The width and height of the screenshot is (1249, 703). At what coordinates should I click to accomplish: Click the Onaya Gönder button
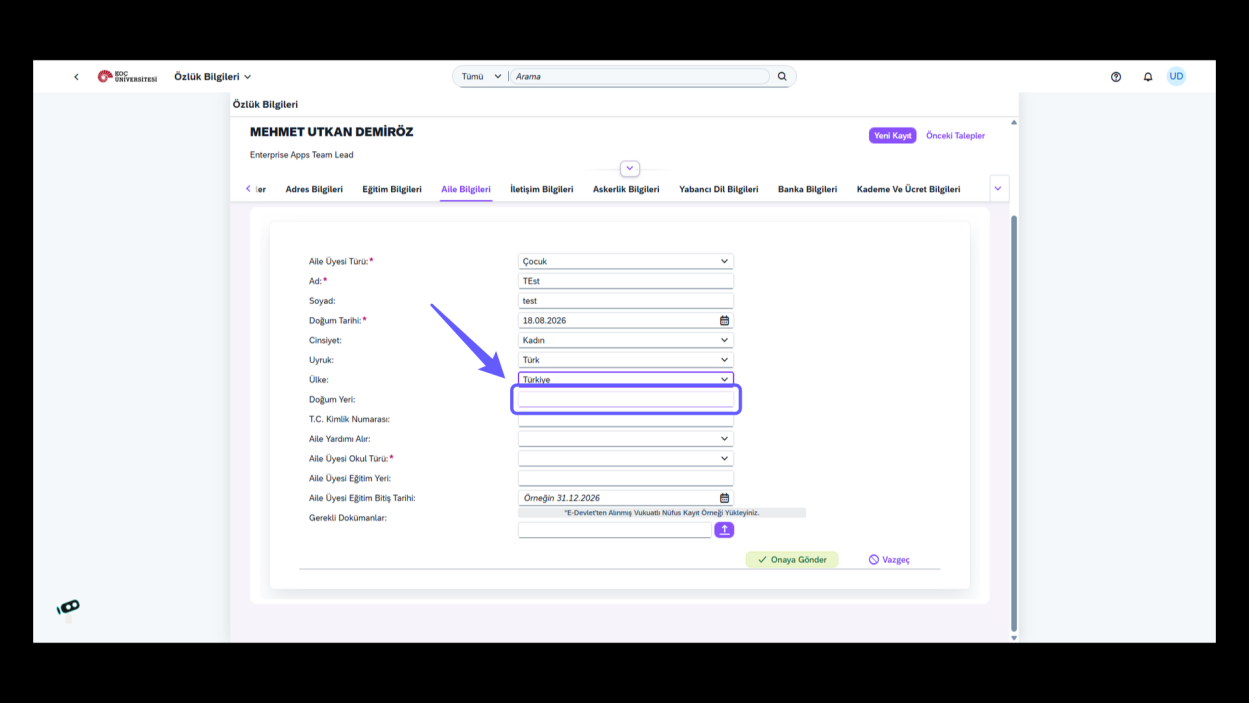pyautogui.click(x=792, y=560)
